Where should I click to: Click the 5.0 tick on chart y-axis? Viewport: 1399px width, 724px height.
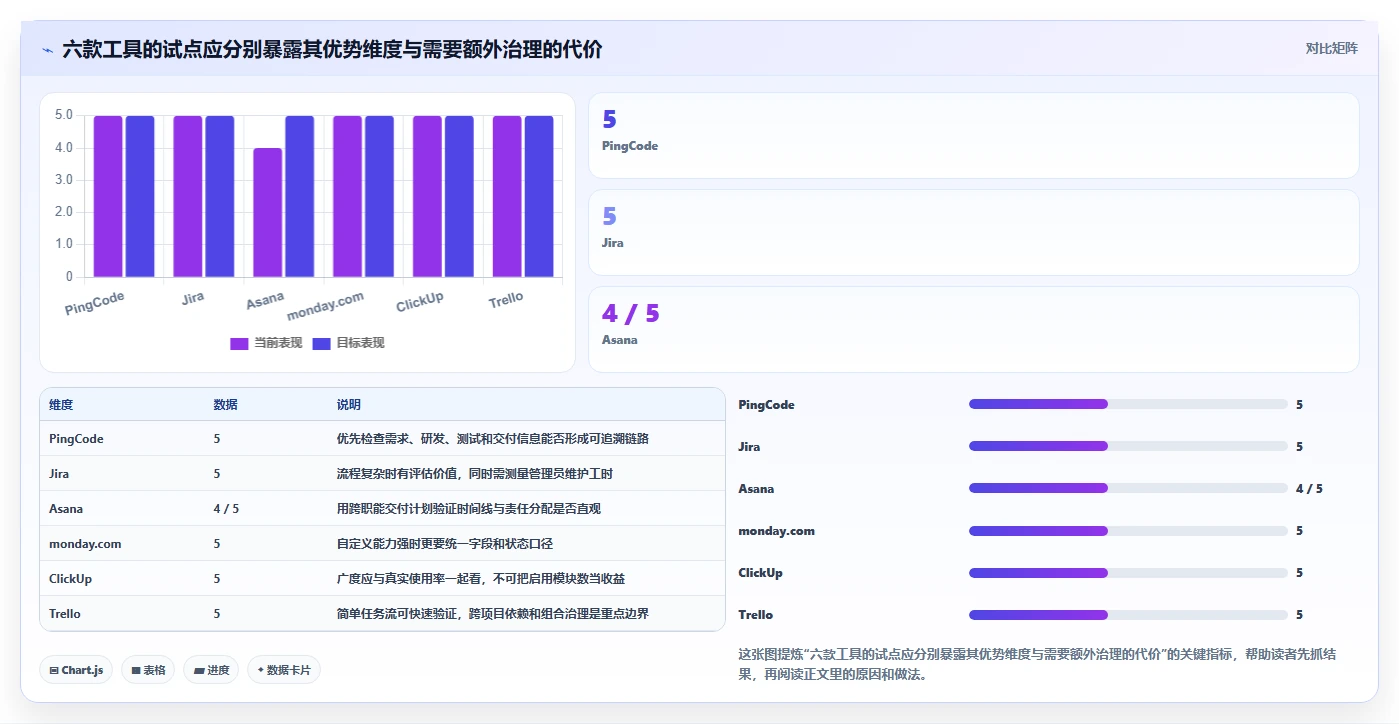pos(63,116)
